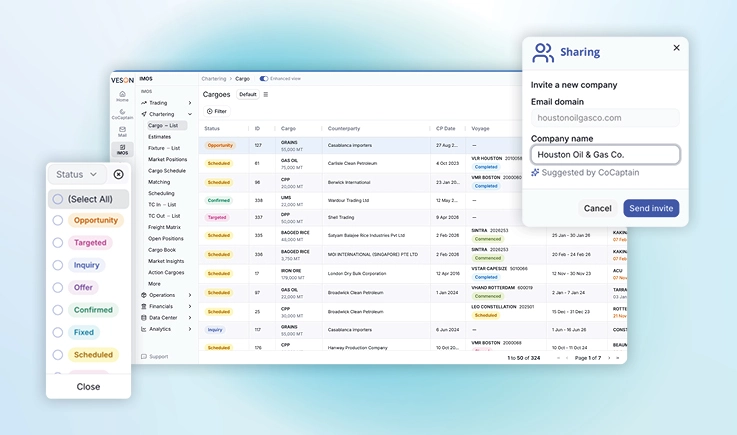Image resolution: width=737 pixels, height=435 pixels.
Task: Check the Targeted status option
Action: click(58, 243)
